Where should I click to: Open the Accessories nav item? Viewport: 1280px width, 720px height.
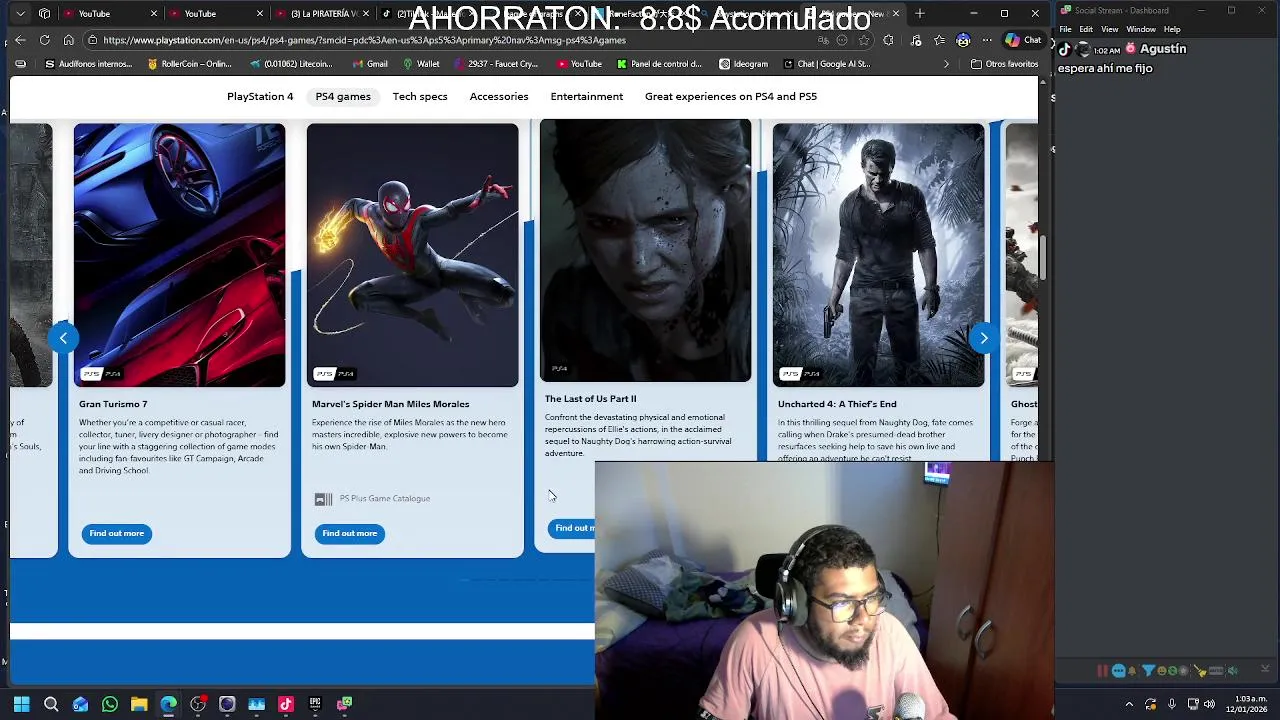pos(499,96)
